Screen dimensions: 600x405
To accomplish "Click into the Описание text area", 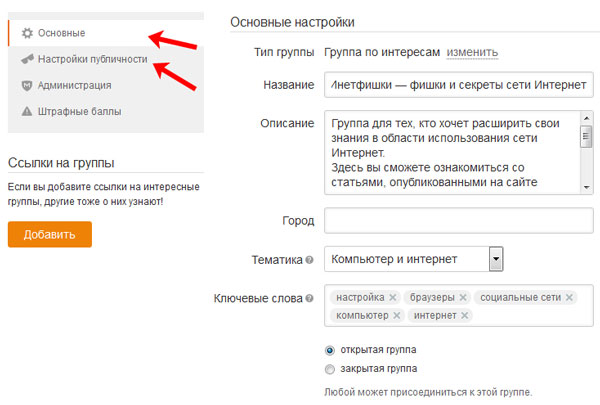I will click(x=452, y=152).
